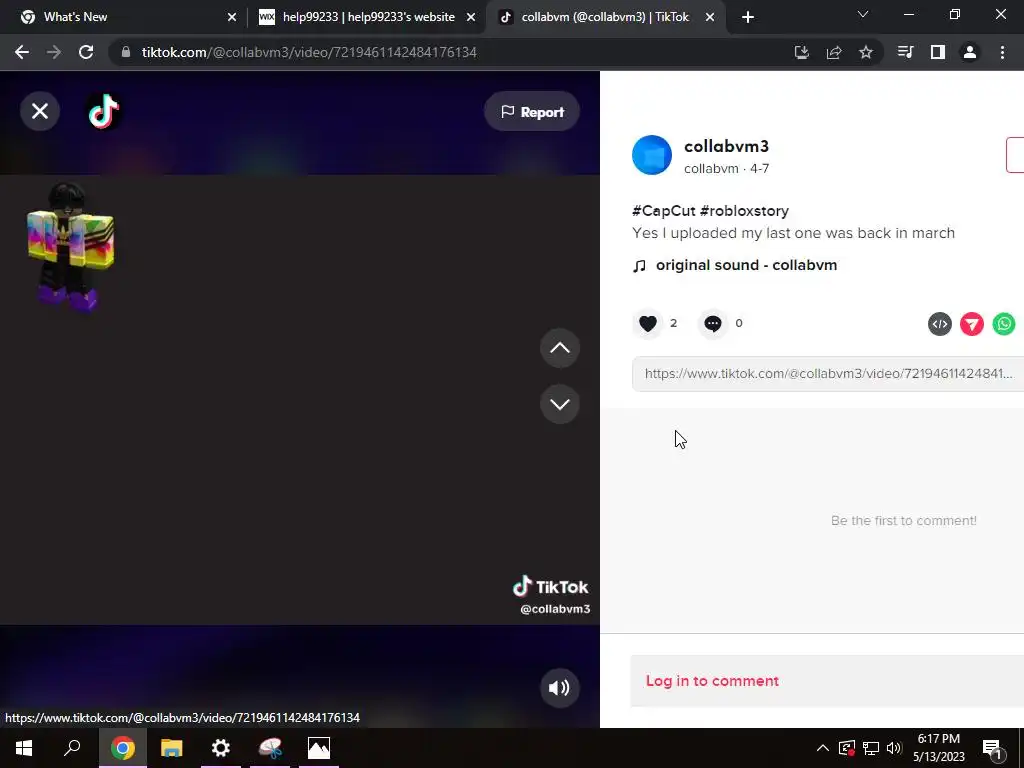Open notification center
The image size is (1024, 768).
coord(991,748)
